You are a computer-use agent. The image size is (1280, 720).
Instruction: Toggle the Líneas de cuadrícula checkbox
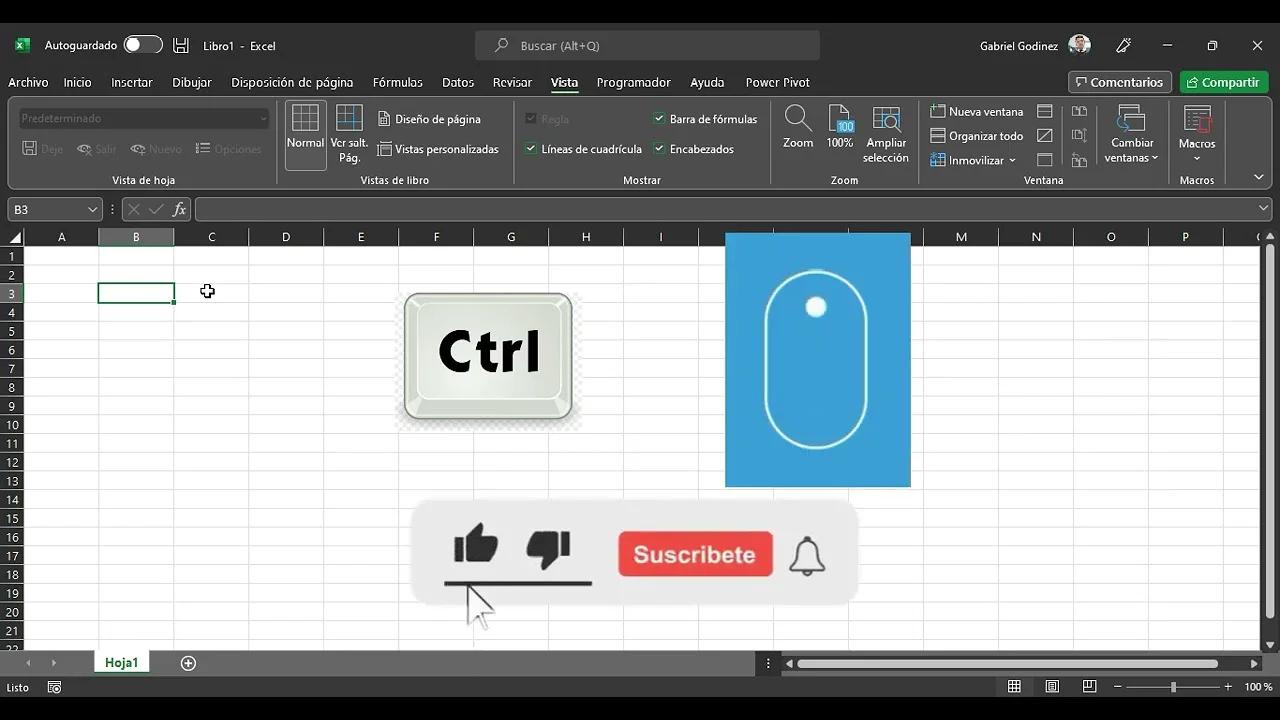[530, 148]
